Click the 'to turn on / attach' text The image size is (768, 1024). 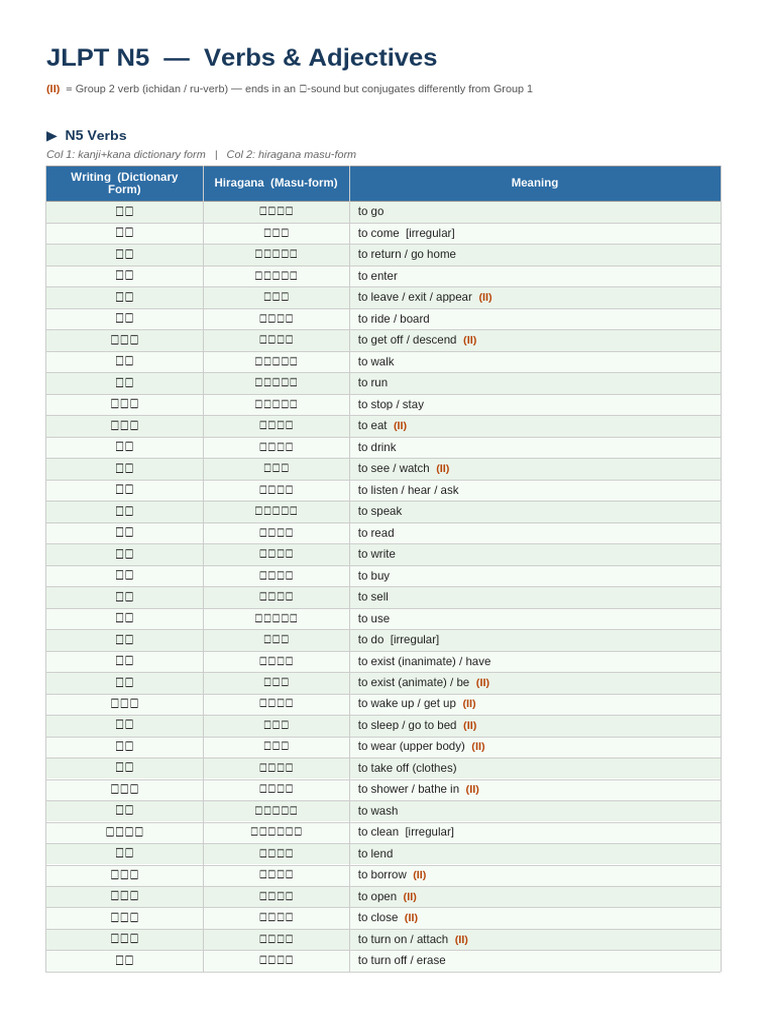403,939
